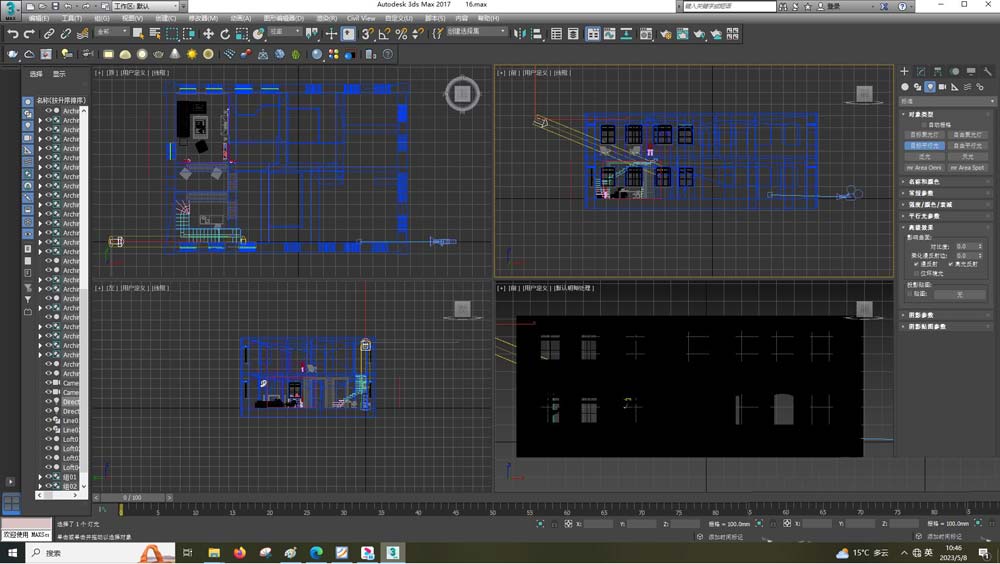
Task: Select the Rotate transform tool
Action: point(225,34)
